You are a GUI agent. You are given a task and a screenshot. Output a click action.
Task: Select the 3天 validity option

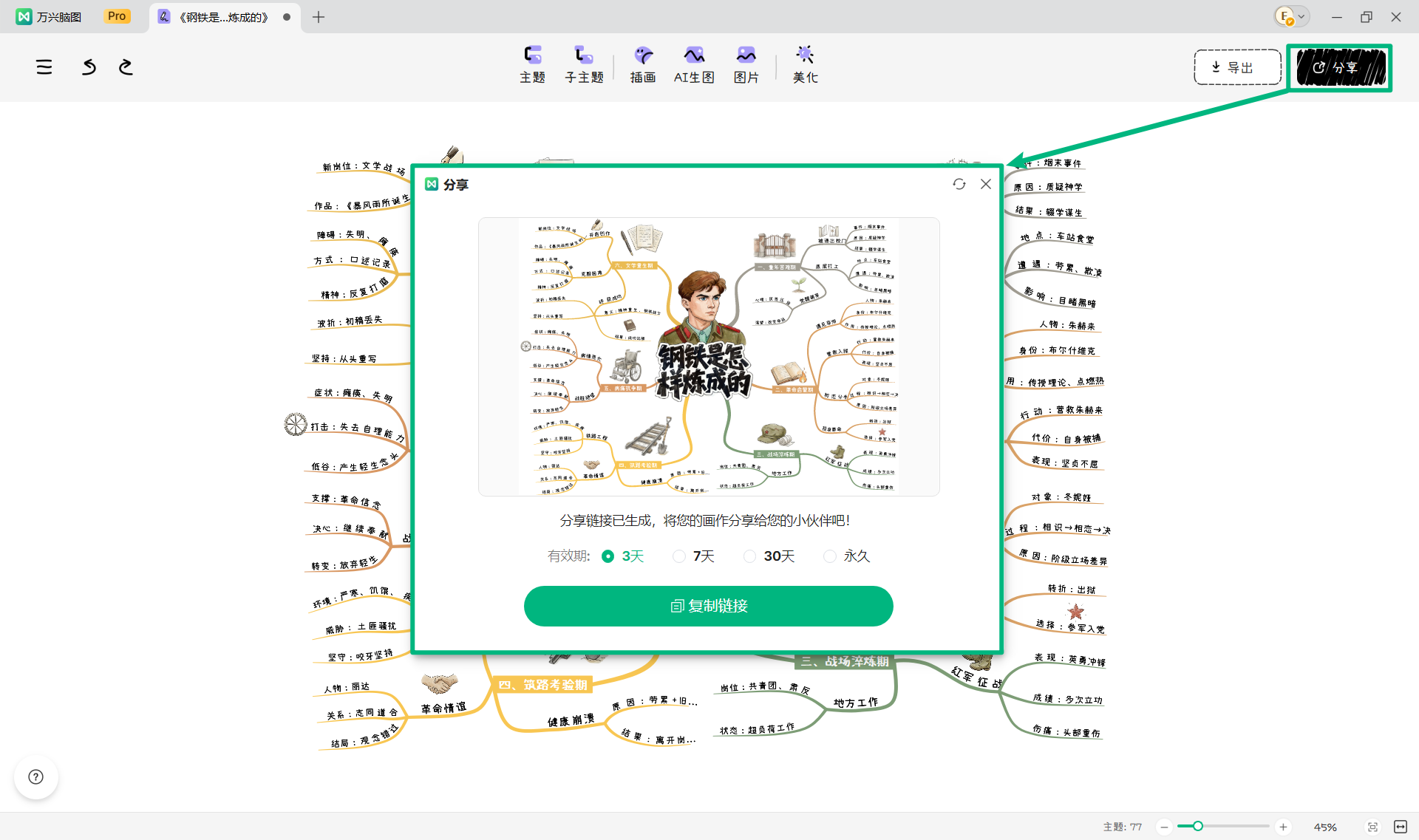623,556
